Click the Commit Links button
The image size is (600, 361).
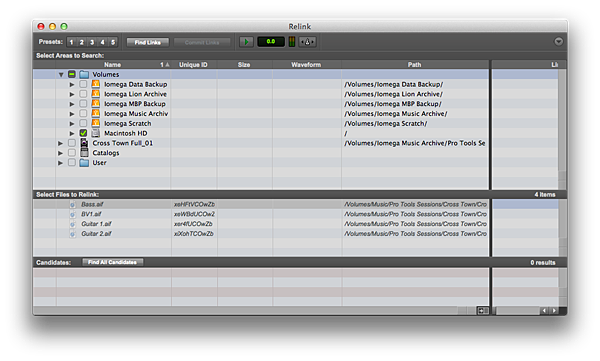coord(202,42)
